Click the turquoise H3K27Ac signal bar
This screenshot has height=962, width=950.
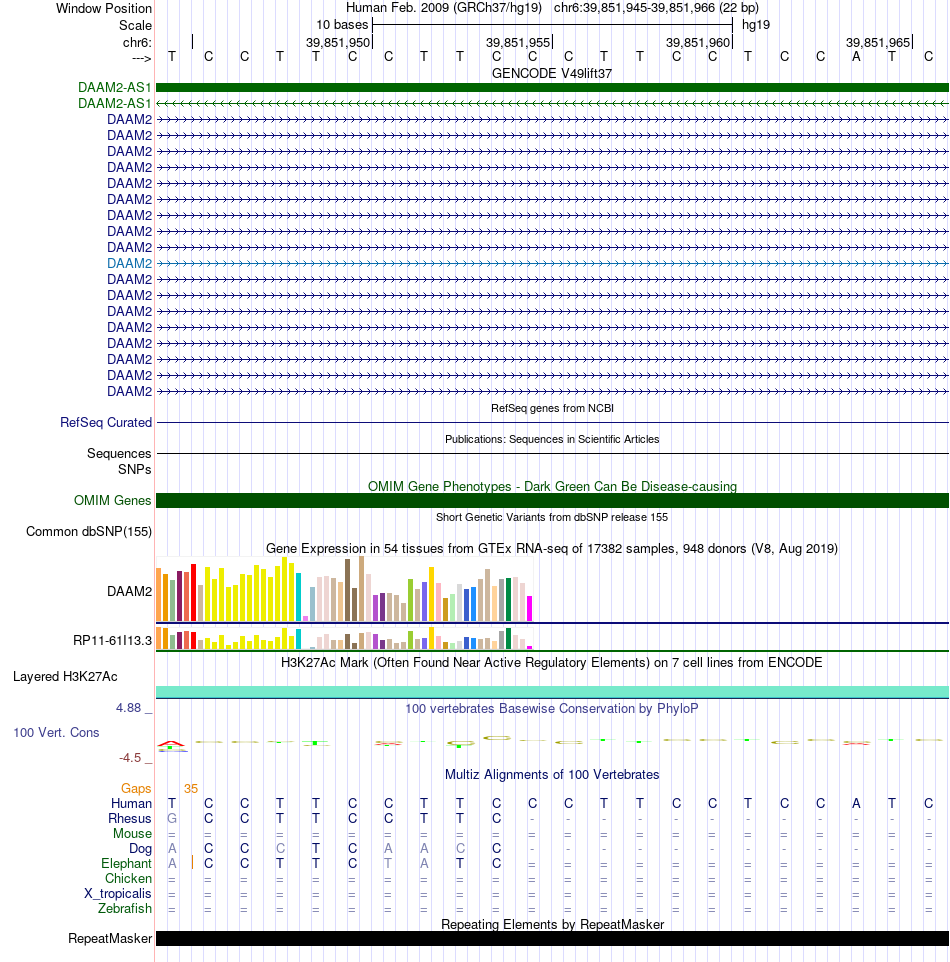552,692
